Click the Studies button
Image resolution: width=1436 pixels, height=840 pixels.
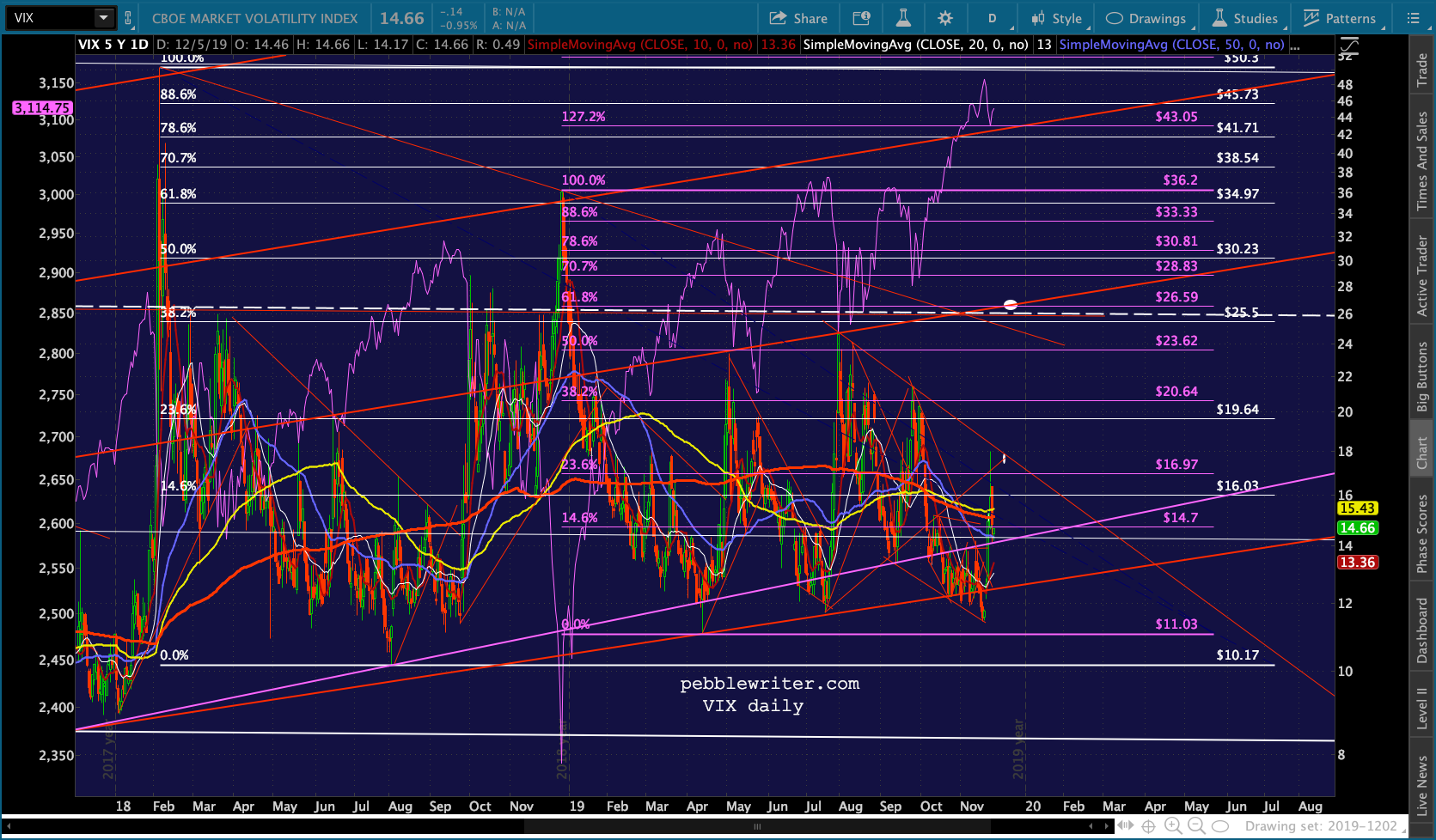[x=1245, y=18]
